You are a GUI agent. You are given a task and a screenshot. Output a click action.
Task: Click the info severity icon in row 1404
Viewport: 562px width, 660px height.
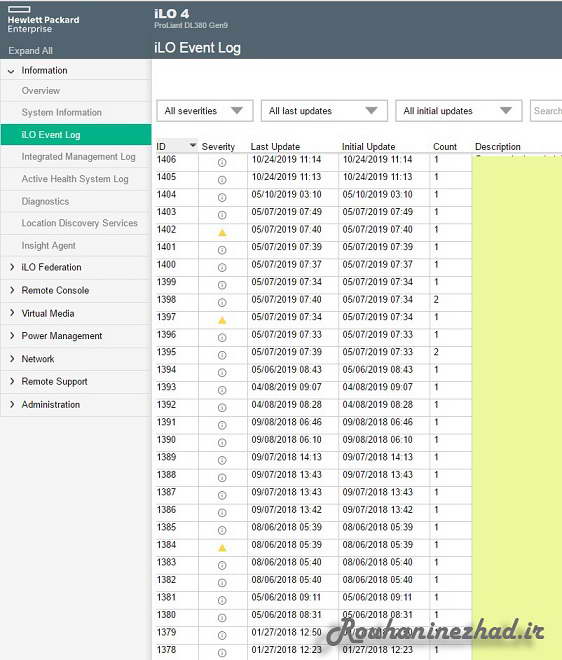click(x=222, y=197)
